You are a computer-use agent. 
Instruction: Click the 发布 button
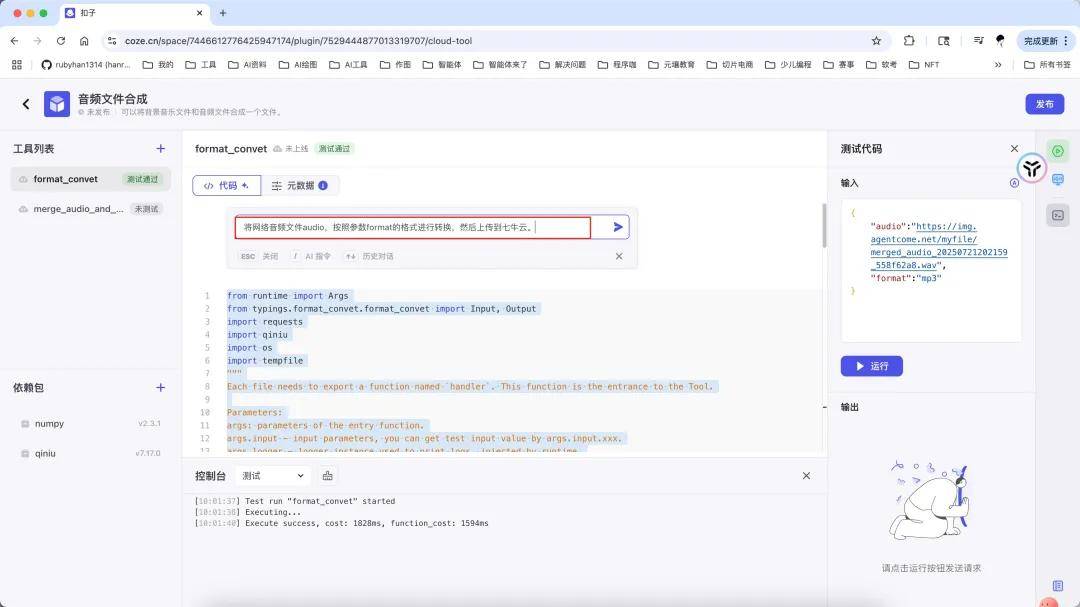coord(1044,104)
